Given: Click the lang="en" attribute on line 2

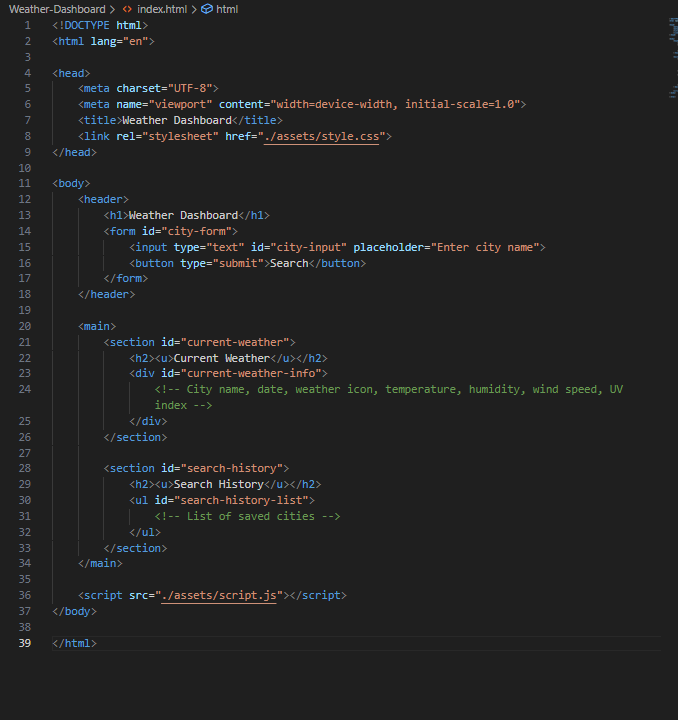Looking at the screenshot, I should click(x=119, y=41).
